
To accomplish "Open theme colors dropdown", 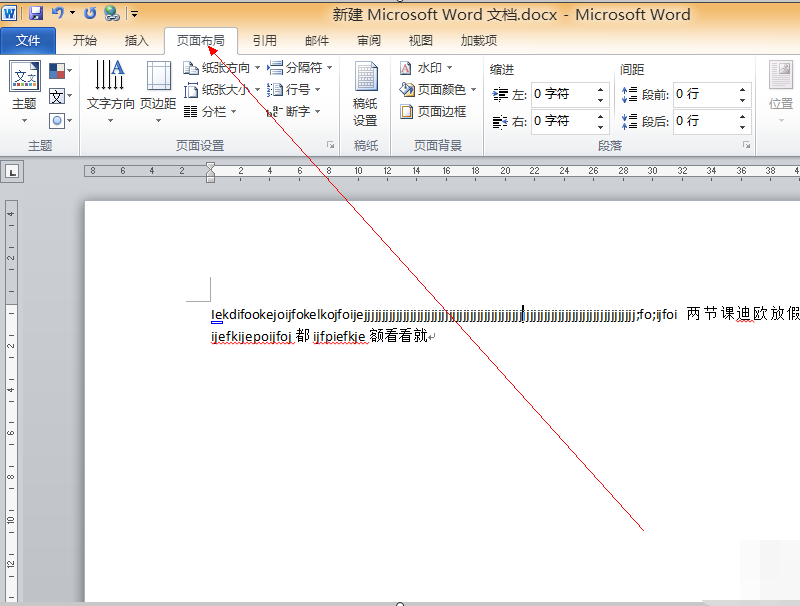I will (x=60, y=71).
